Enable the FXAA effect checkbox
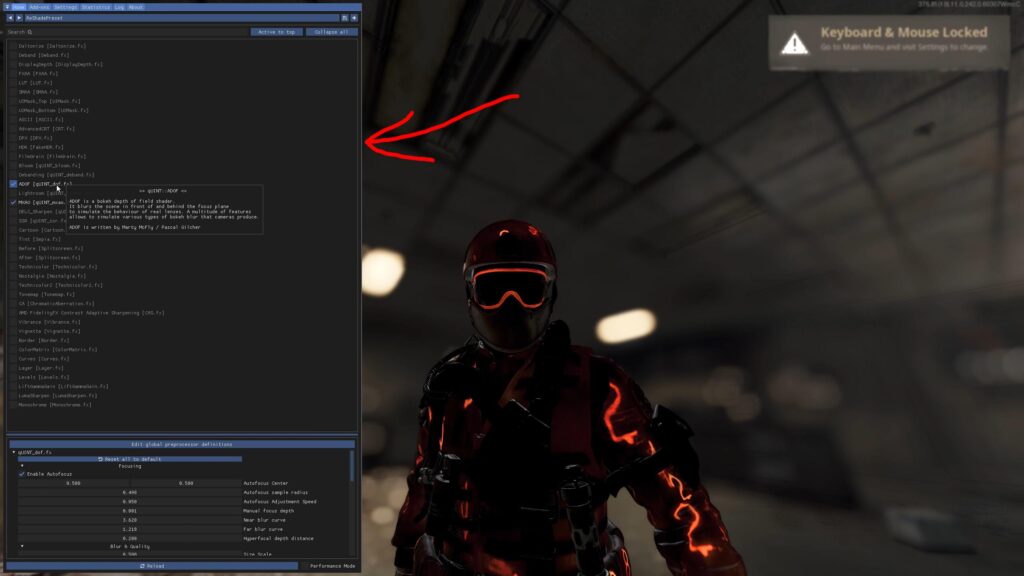 [13, 74]
